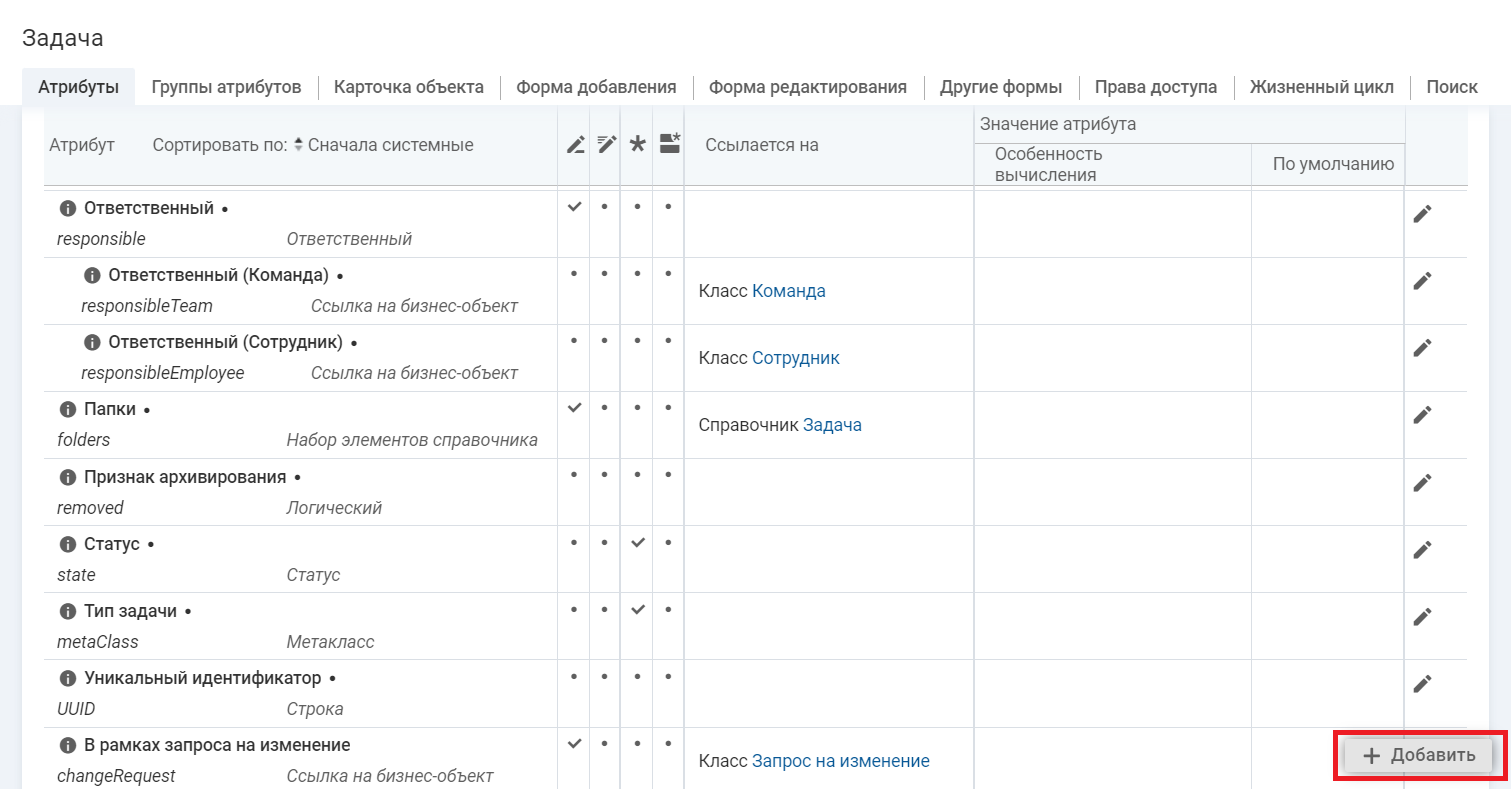Go to Права доступа tab
Screen dimensions: 1511x789
(x=1155, y=87)
